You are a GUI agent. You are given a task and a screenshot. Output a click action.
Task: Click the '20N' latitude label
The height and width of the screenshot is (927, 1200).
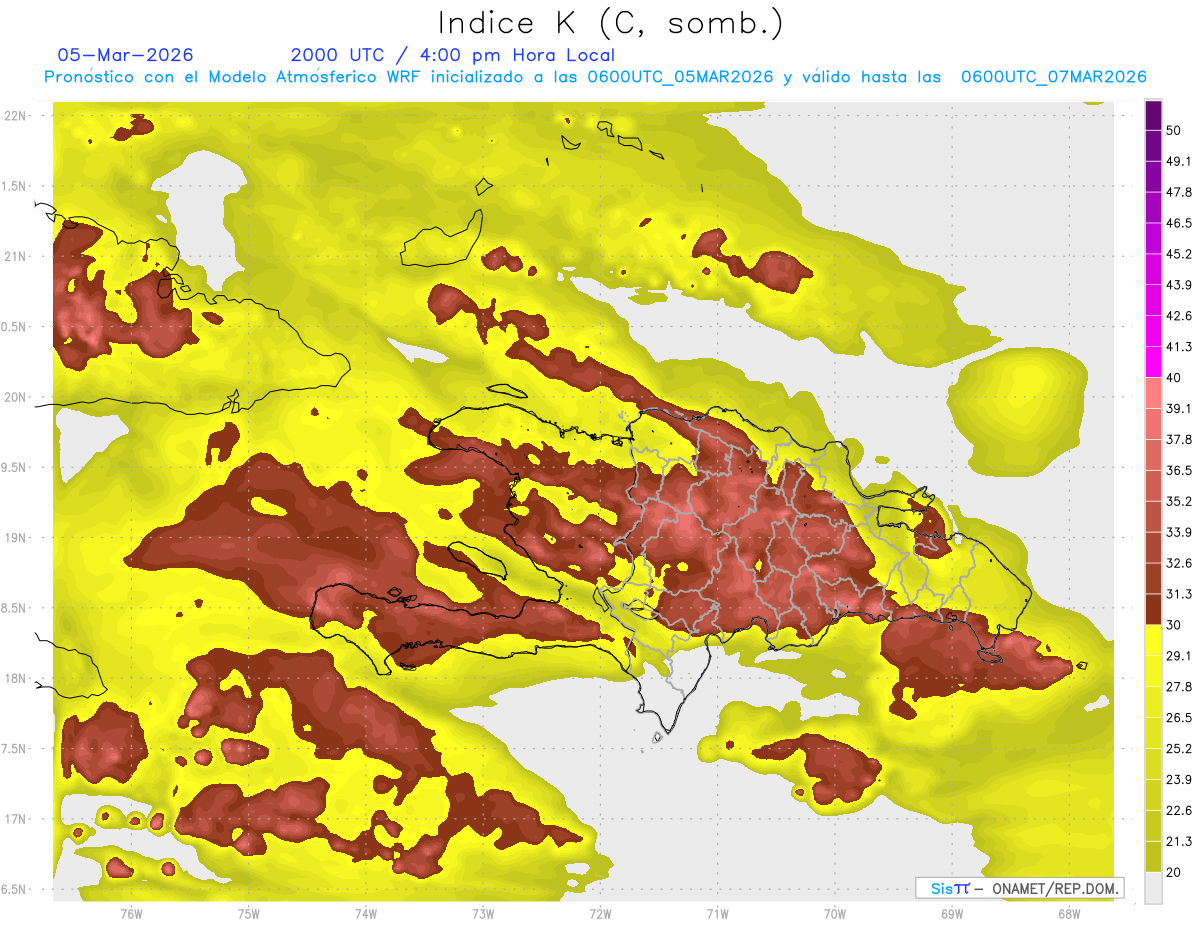(15, 397)
